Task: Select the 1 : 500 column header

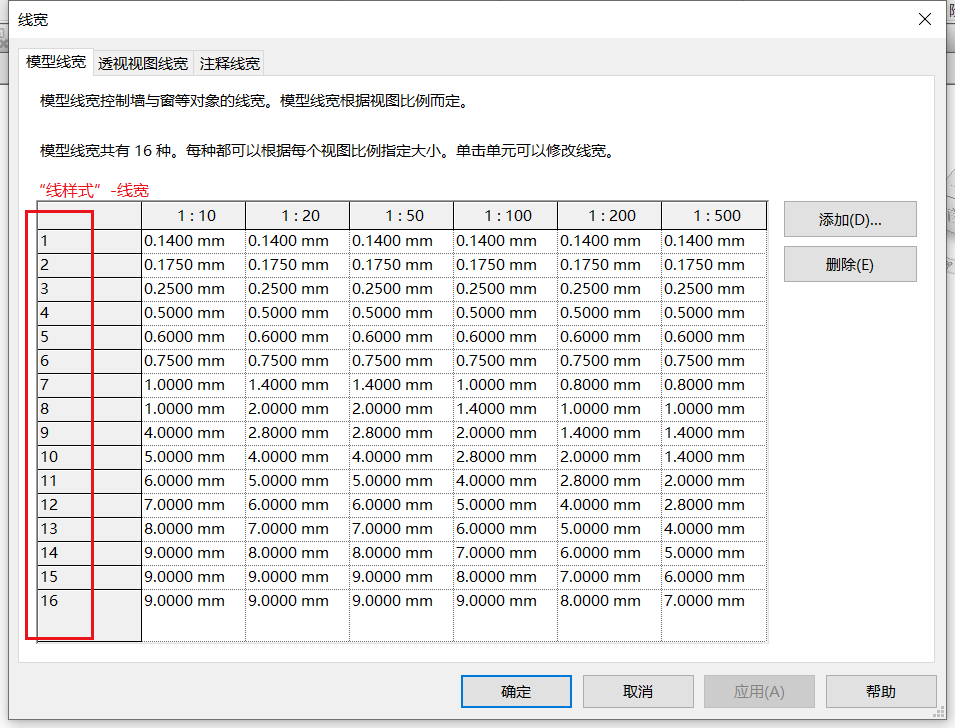Action: pos(714,216)
